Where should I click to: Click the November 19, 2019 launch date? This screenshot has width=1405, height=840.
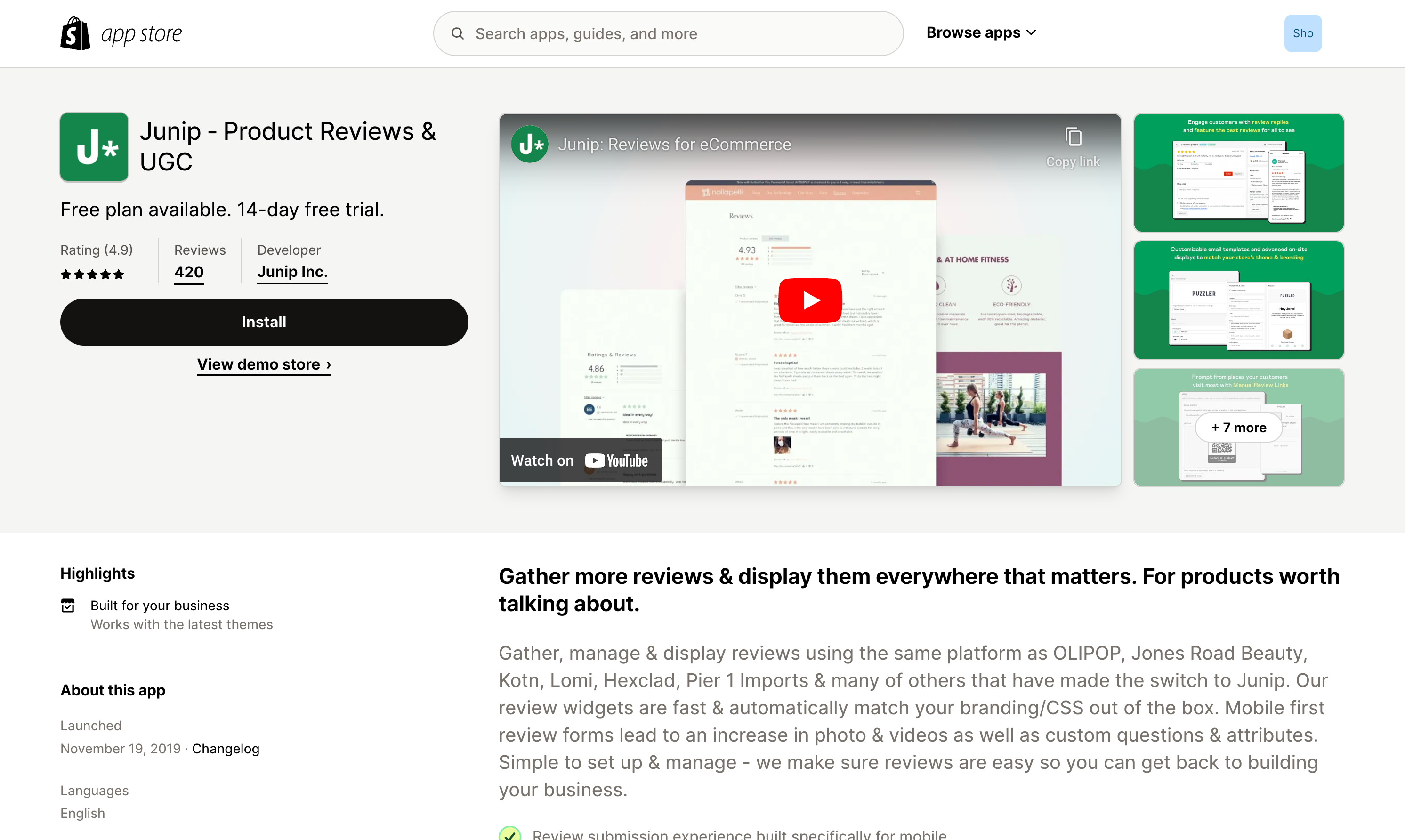click(x=121, y=749)
